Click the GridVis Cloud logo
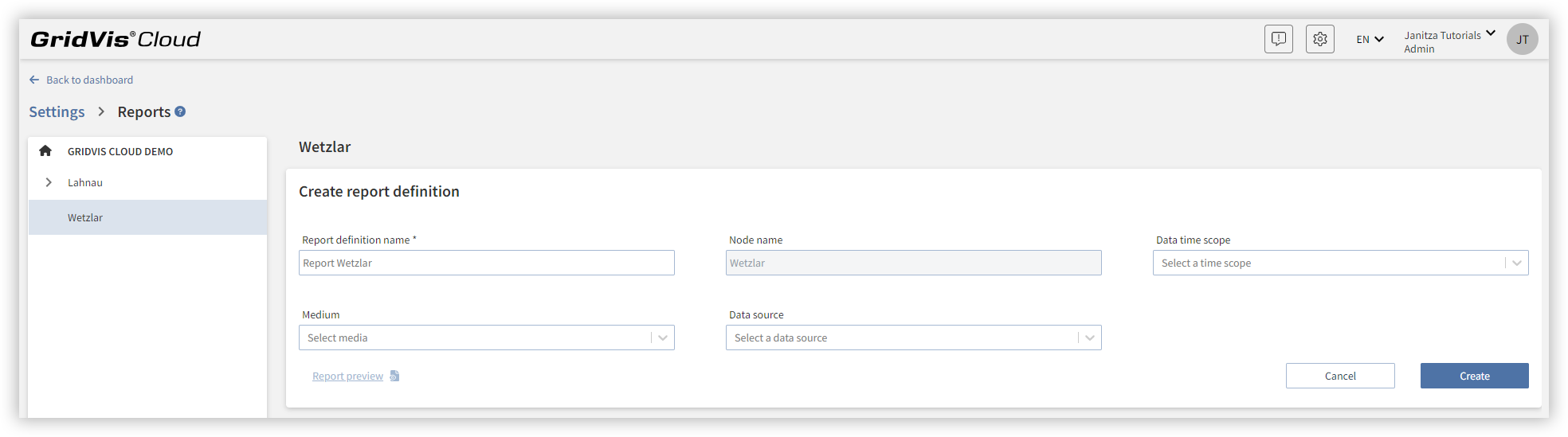 [116, 39]
